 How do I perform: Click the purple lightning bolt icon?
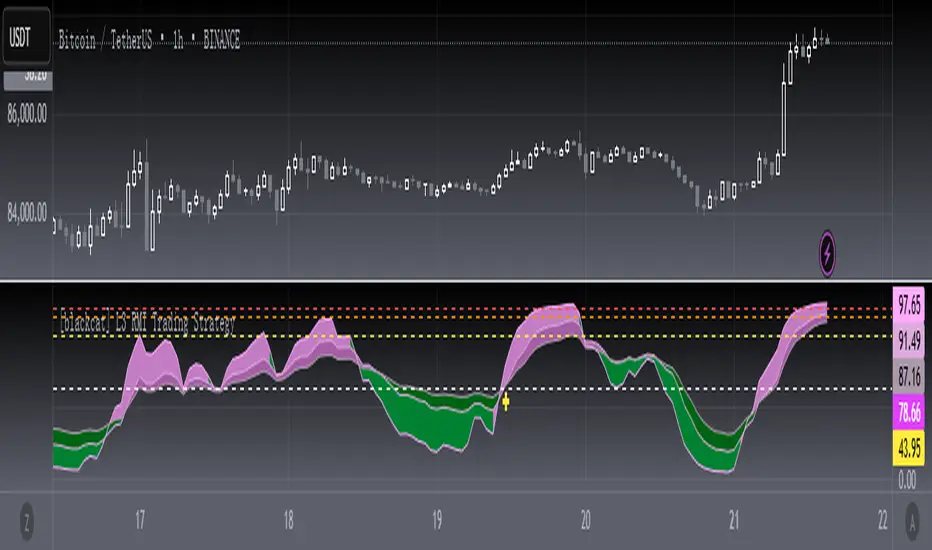pyautogui.click(x=827, y=254)
